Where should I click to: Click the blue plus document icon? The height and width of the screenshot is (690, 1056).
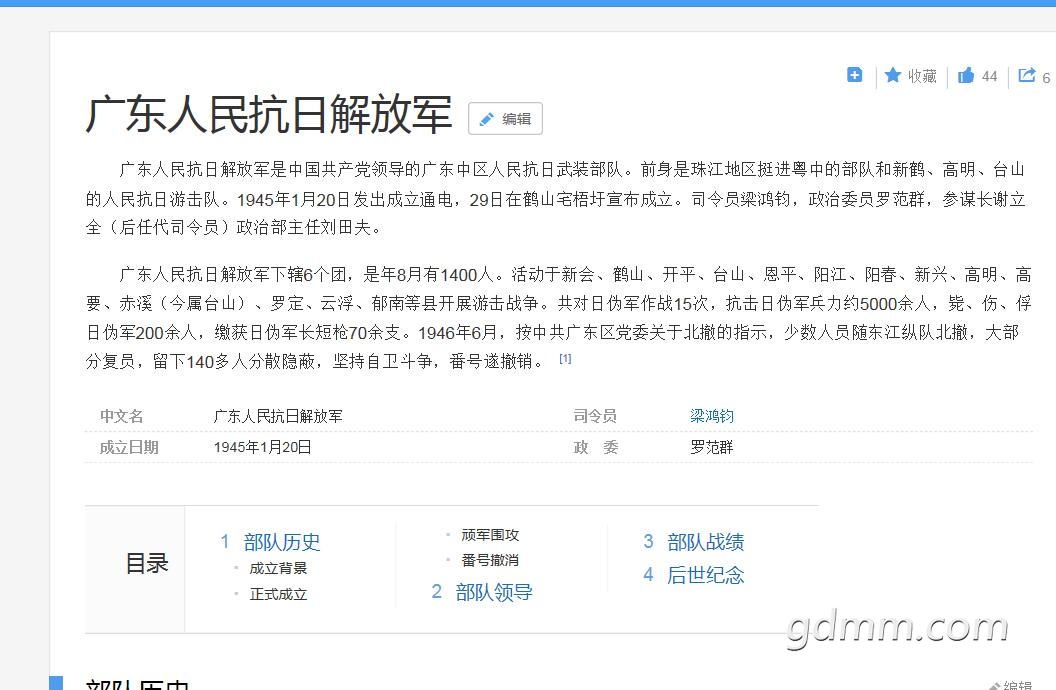pyautogui.click(x=855, y=75)
